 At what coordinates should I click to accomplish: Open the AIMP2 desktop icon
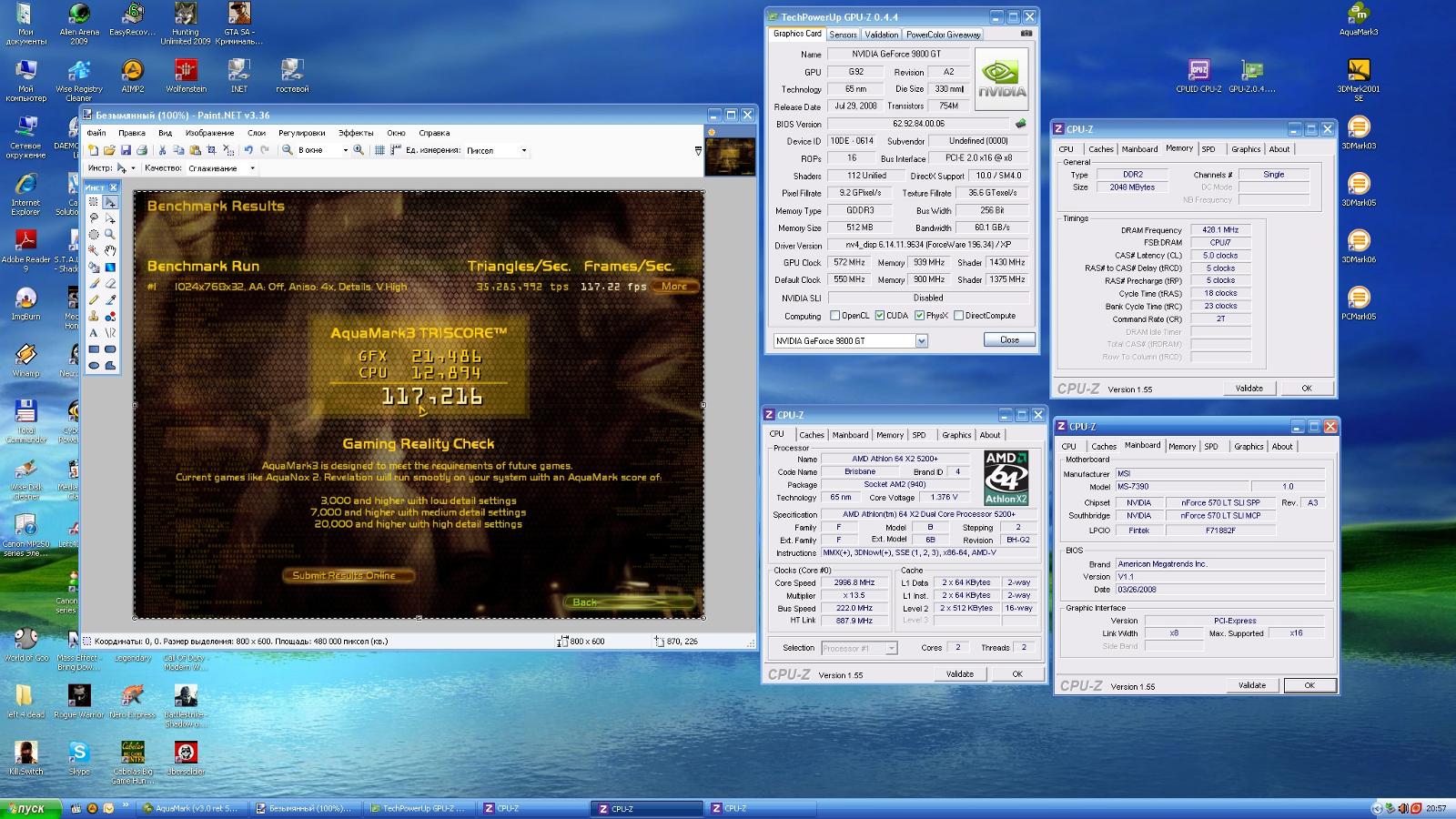[x=133, y=76]
